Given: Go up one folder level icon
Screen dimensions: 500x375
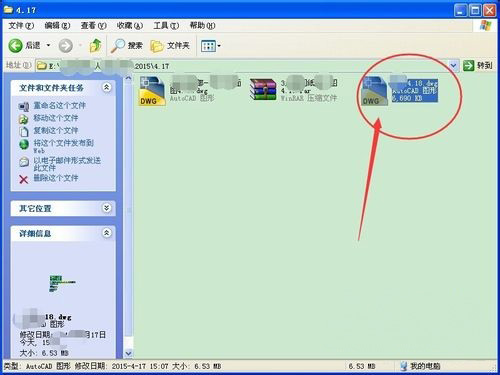Looking at the screenshot, I should coord(96,45).
